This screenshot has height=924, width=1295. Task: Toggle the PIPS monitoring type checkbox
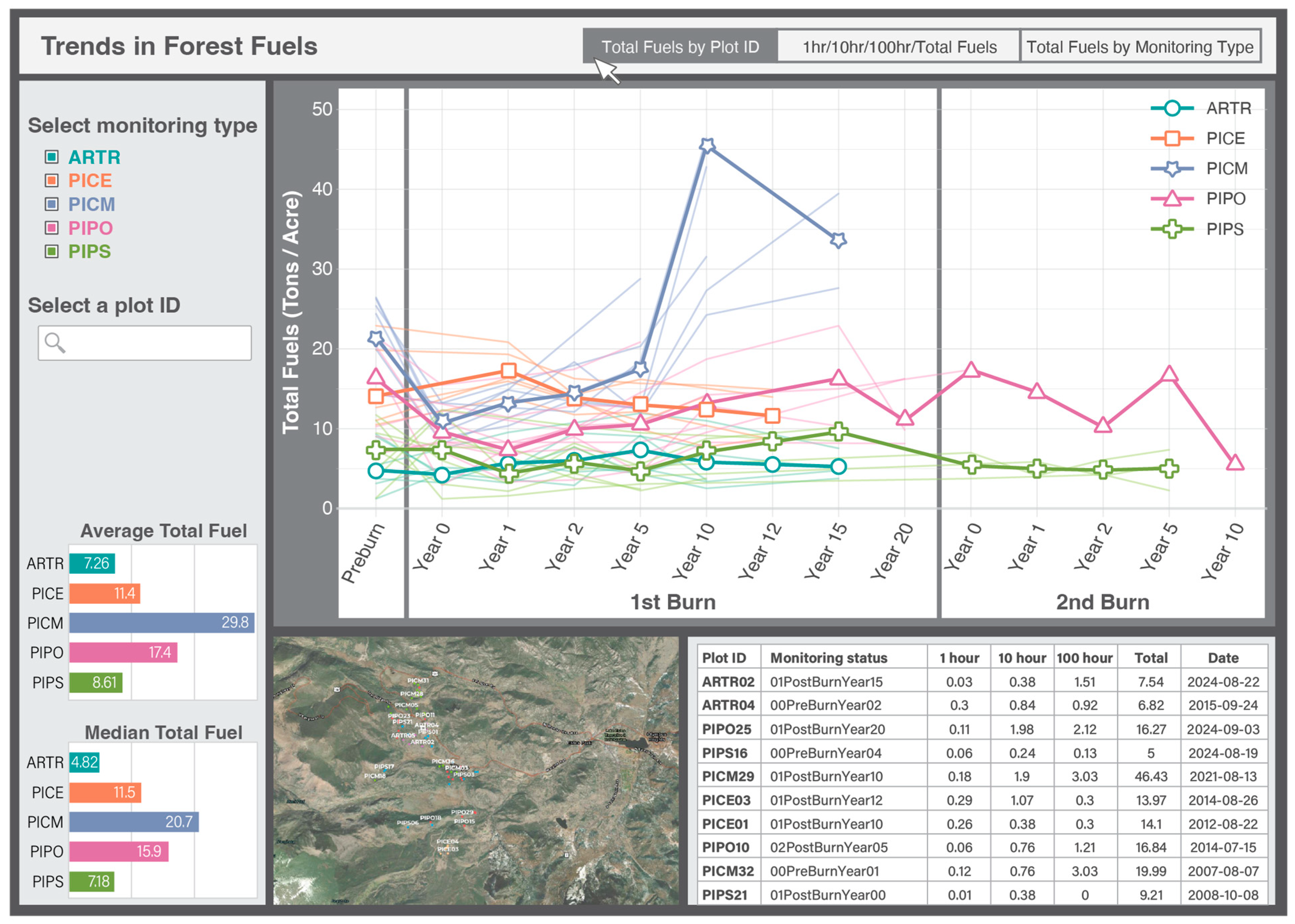click(x=52, y=251)
